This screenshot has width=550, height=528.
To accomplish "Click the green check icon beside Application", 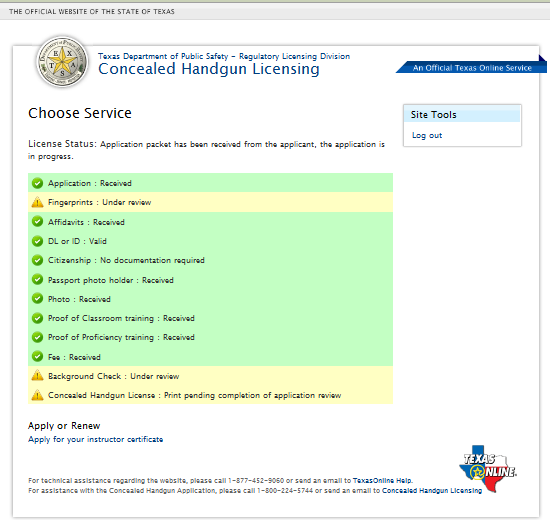I will coord(37,183).
